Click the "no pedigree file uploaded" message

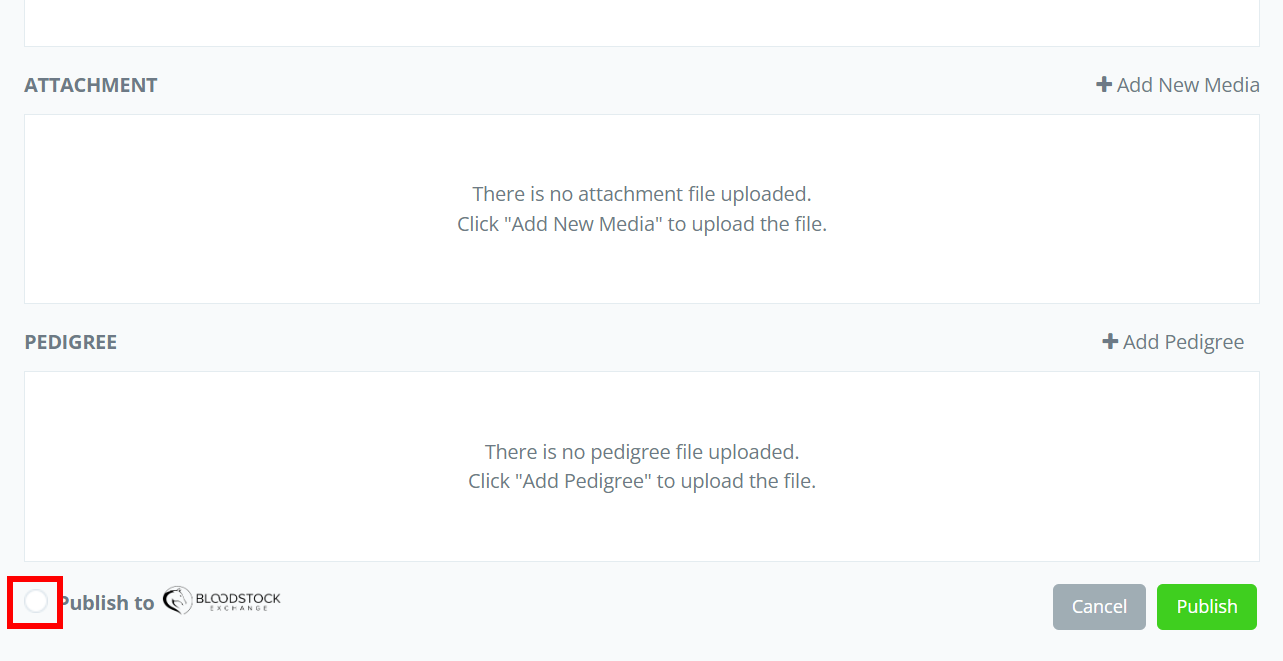641,451
